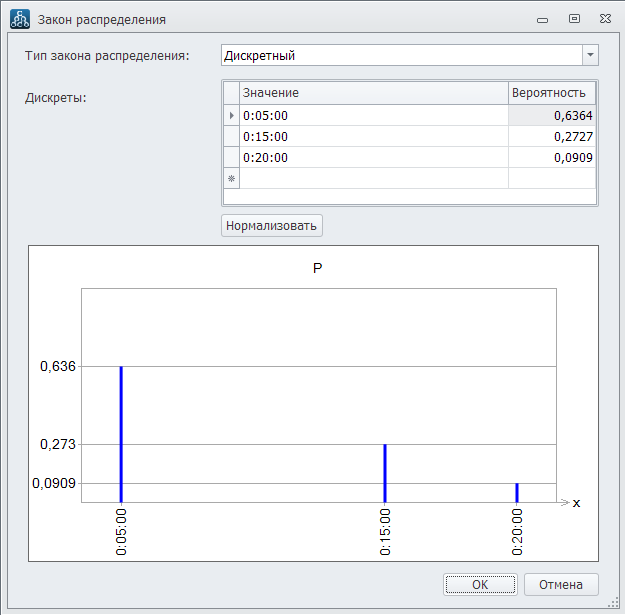Open the dropdown arrow for distribution type
Viewport: 625px width, 615px height.
click(x=590, y=55)
